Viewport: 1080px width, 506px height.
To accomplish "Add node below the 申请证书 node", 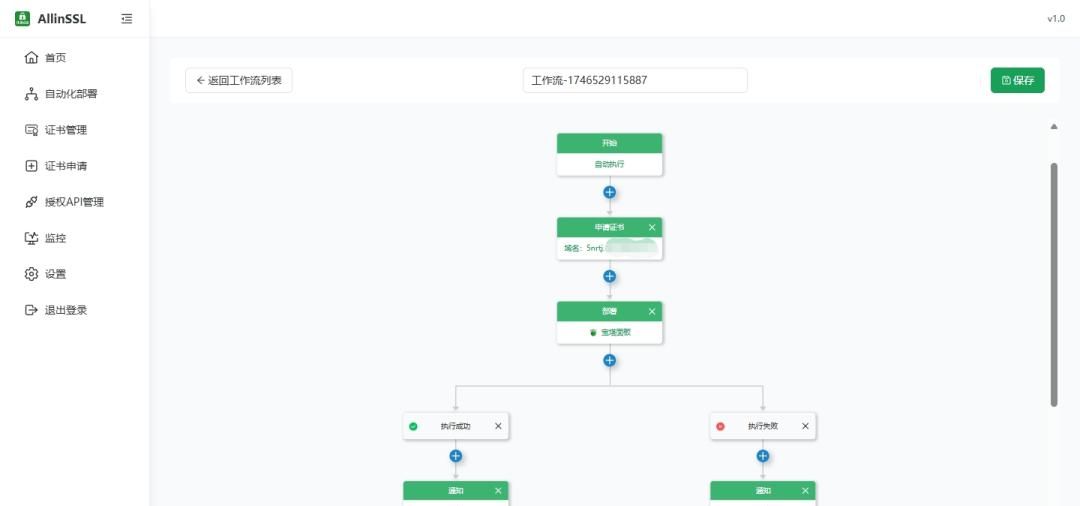I will [610, 276].
